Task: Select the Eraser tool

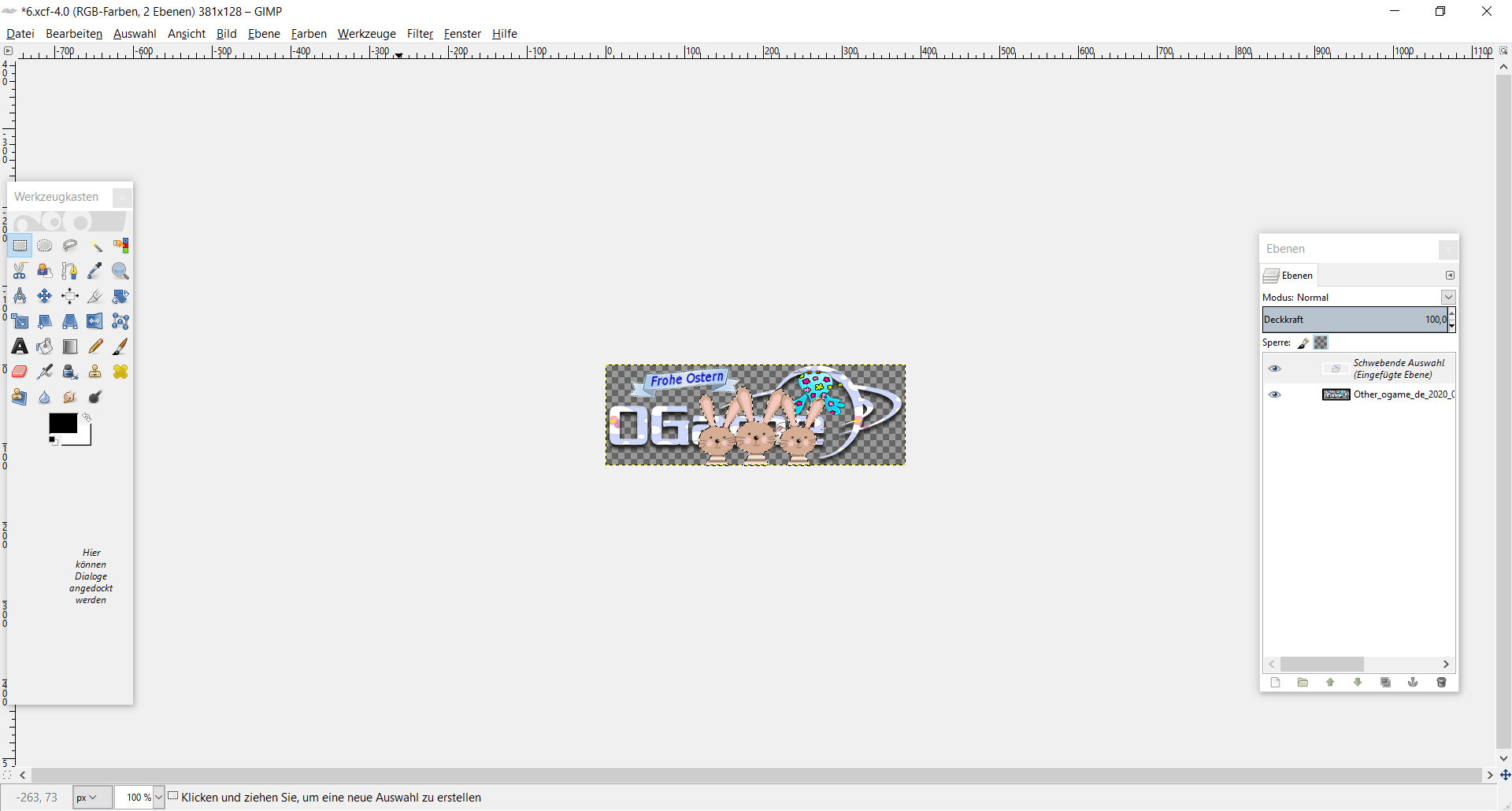Action: tap(20, 372)
